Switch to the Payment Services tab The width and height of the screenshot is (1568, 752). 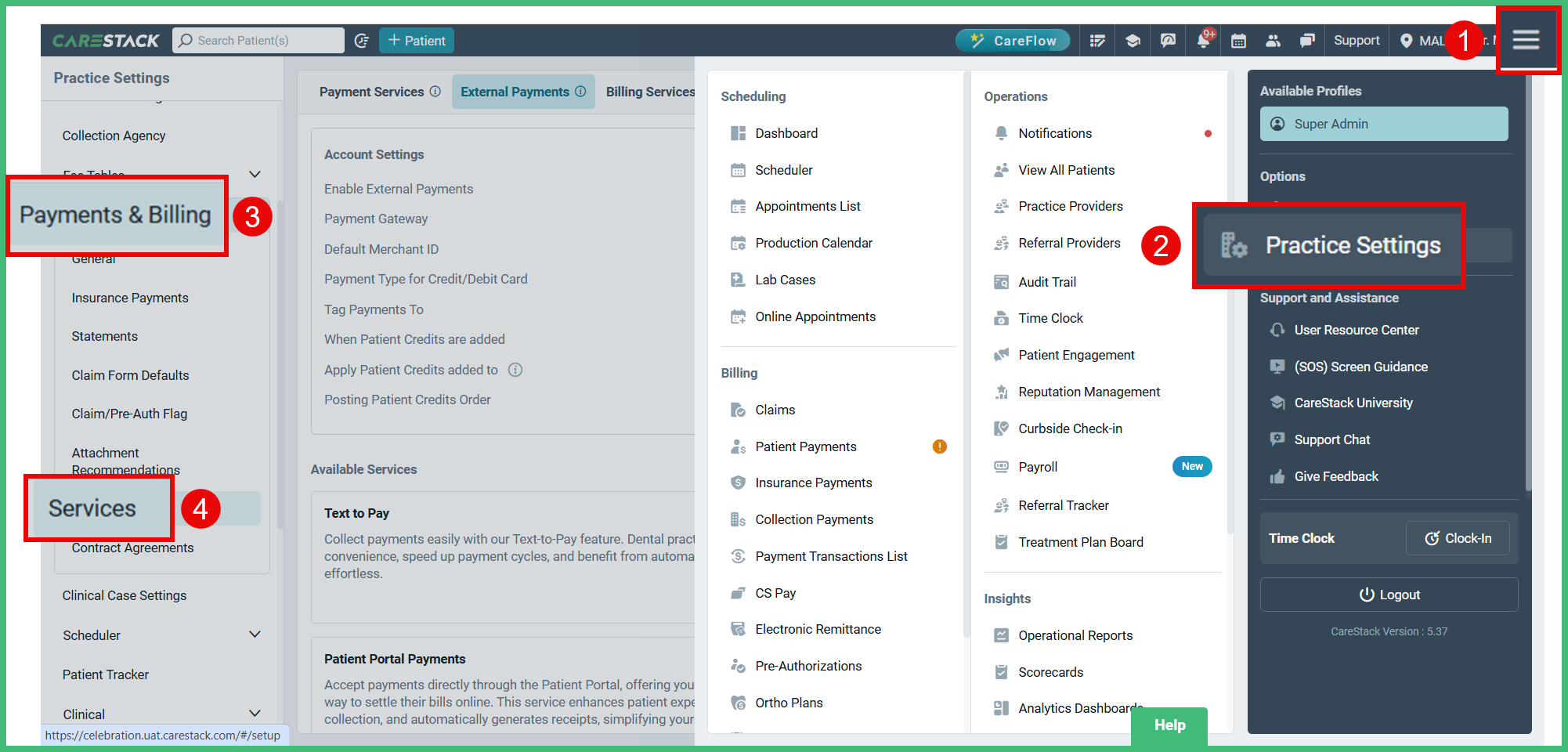tap(374, 92)
